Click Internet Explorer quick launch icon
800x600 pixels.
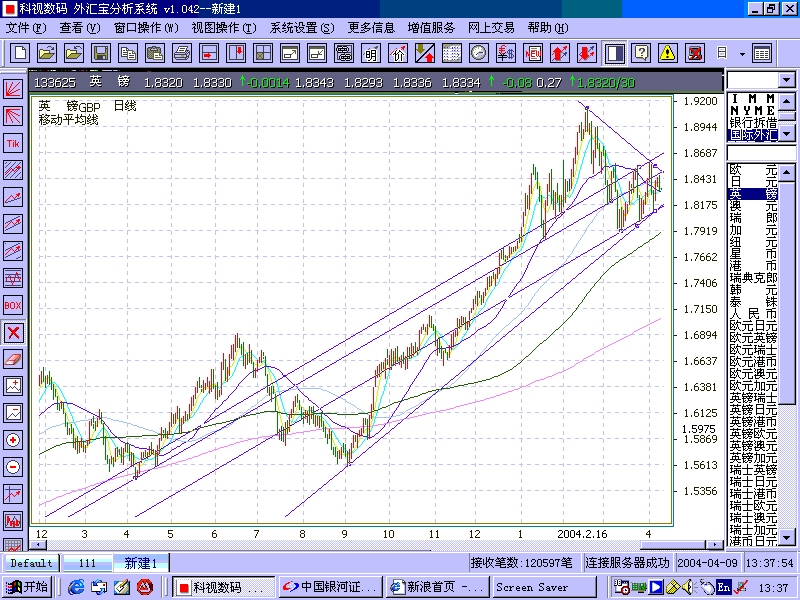[76, 587]
